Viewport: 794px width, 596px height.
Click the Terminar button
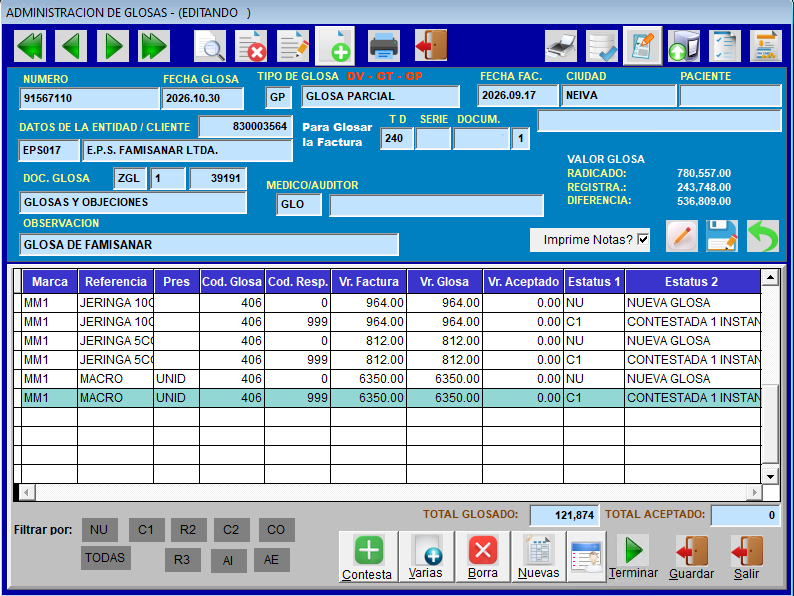633,557
